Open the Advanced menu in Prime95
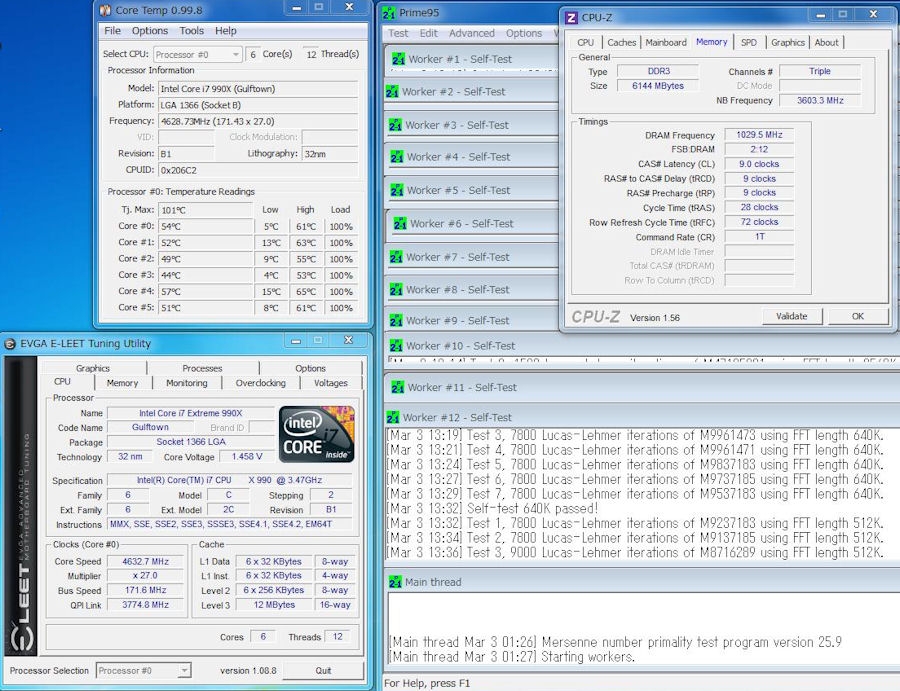 (x=471, y=33)
